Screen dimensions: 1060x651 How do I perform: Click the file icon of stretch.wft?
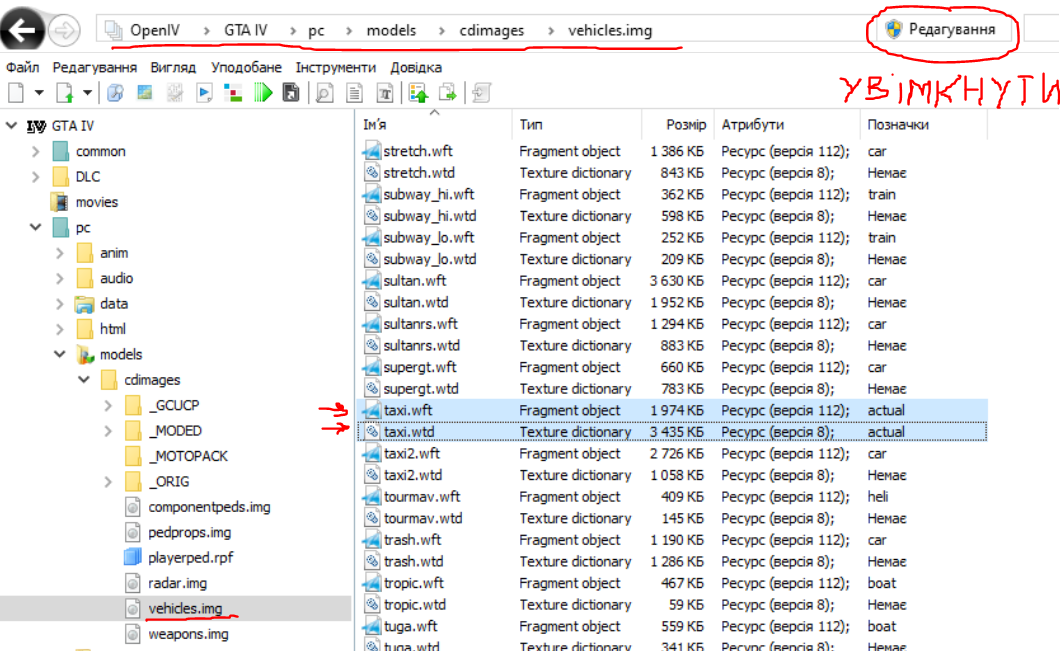(x=372, y=151)
